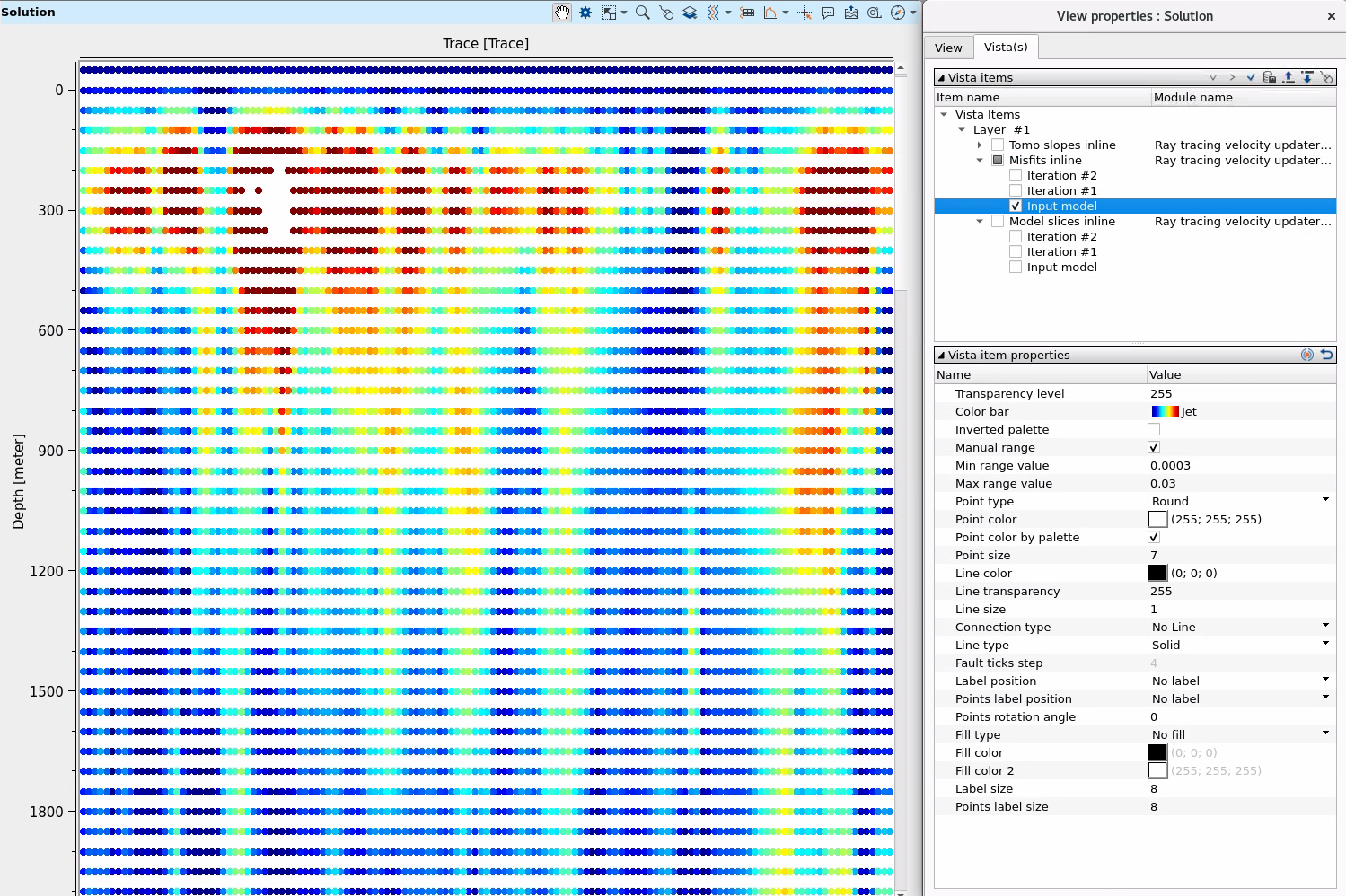Uncheck the selected Input model checkbox
The width and height of the screenshot is (1346, 896).
point(1016,206)
